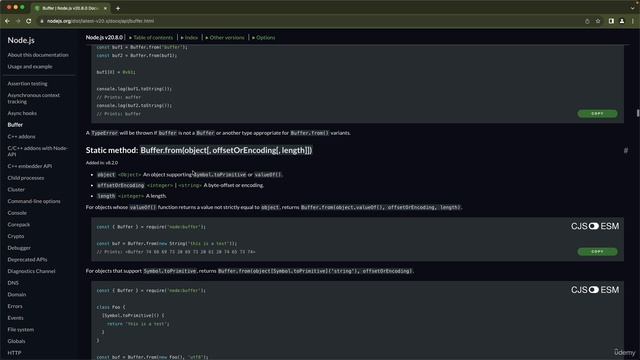Open File system documentation
The width and height of the screenshot is (640, 360).
pyautogui.click(x=20, y=329)
